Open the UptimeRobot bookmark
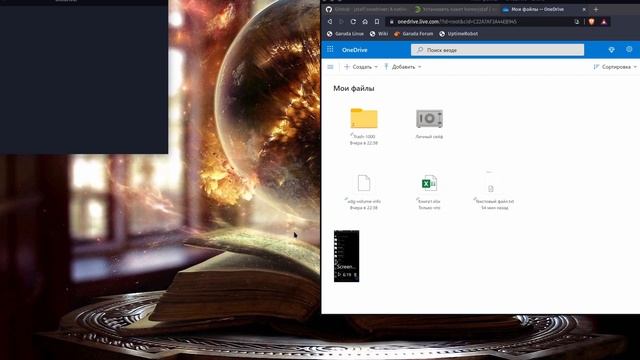Image resolution: width=640 pixels, height=360 pixels. click(458, 34)
